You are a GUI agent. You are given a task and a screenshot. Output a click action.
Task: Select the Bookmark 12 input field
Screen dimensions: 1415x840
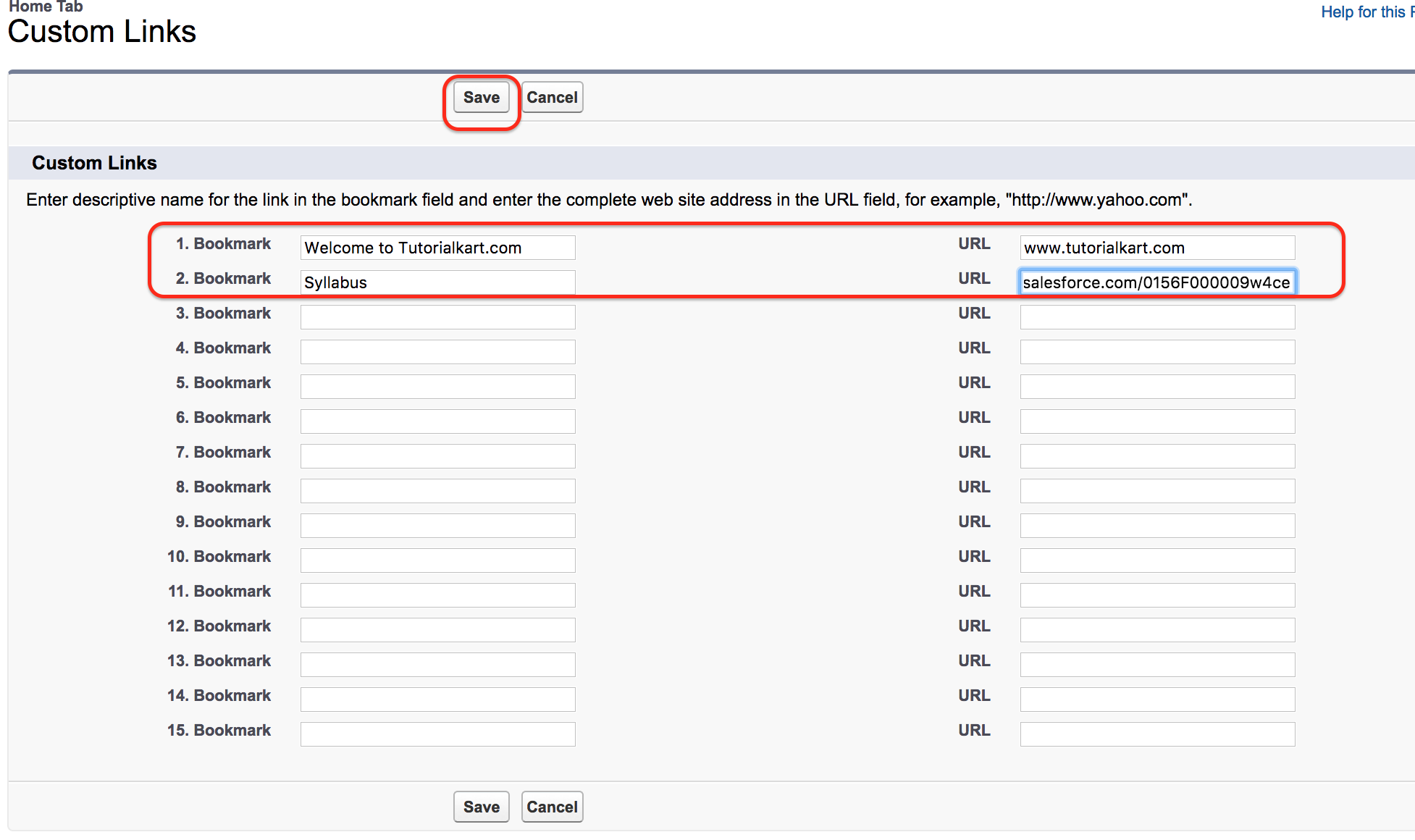(x=437, y=629)
